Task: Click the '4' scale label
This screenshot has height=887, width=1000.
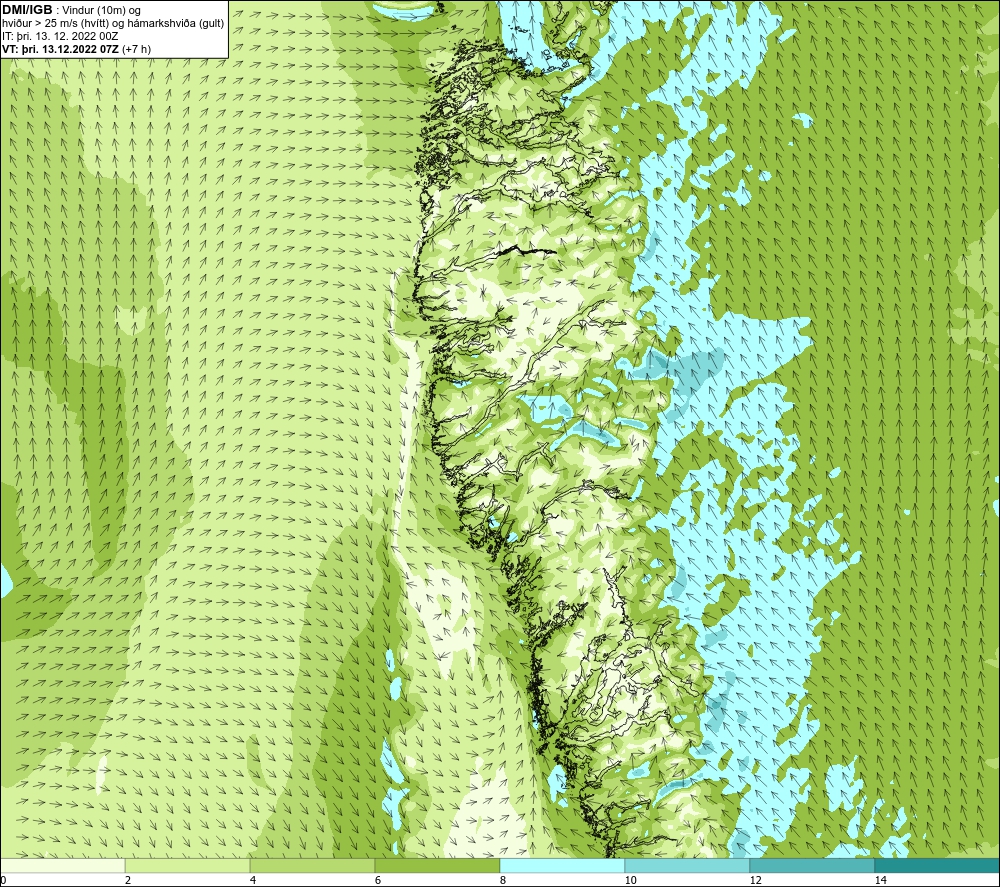Action: click(253, 880)
